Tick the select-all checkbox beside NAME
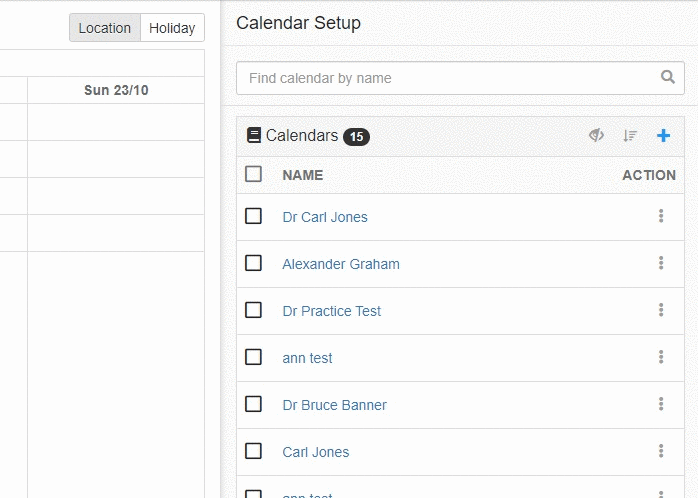The image size is (698, 498). tap(253, 174)
